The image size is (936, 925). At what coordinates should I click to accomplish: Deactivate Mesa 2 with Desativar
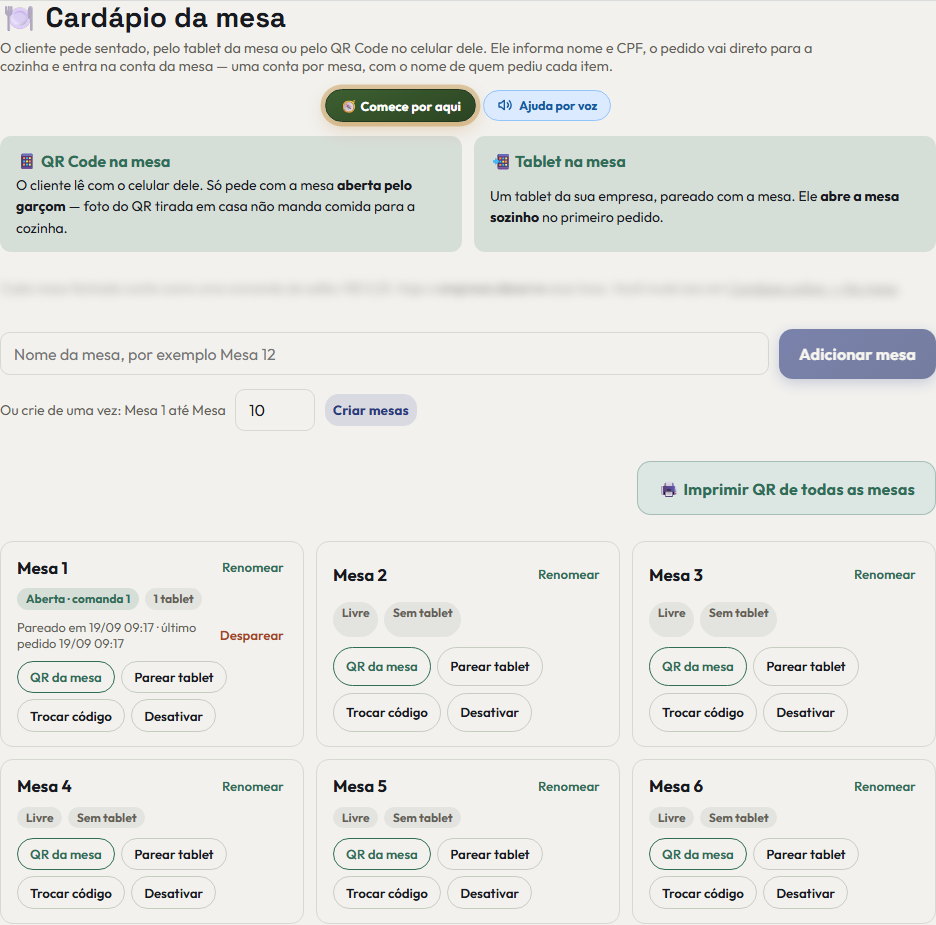coord(489,713)
